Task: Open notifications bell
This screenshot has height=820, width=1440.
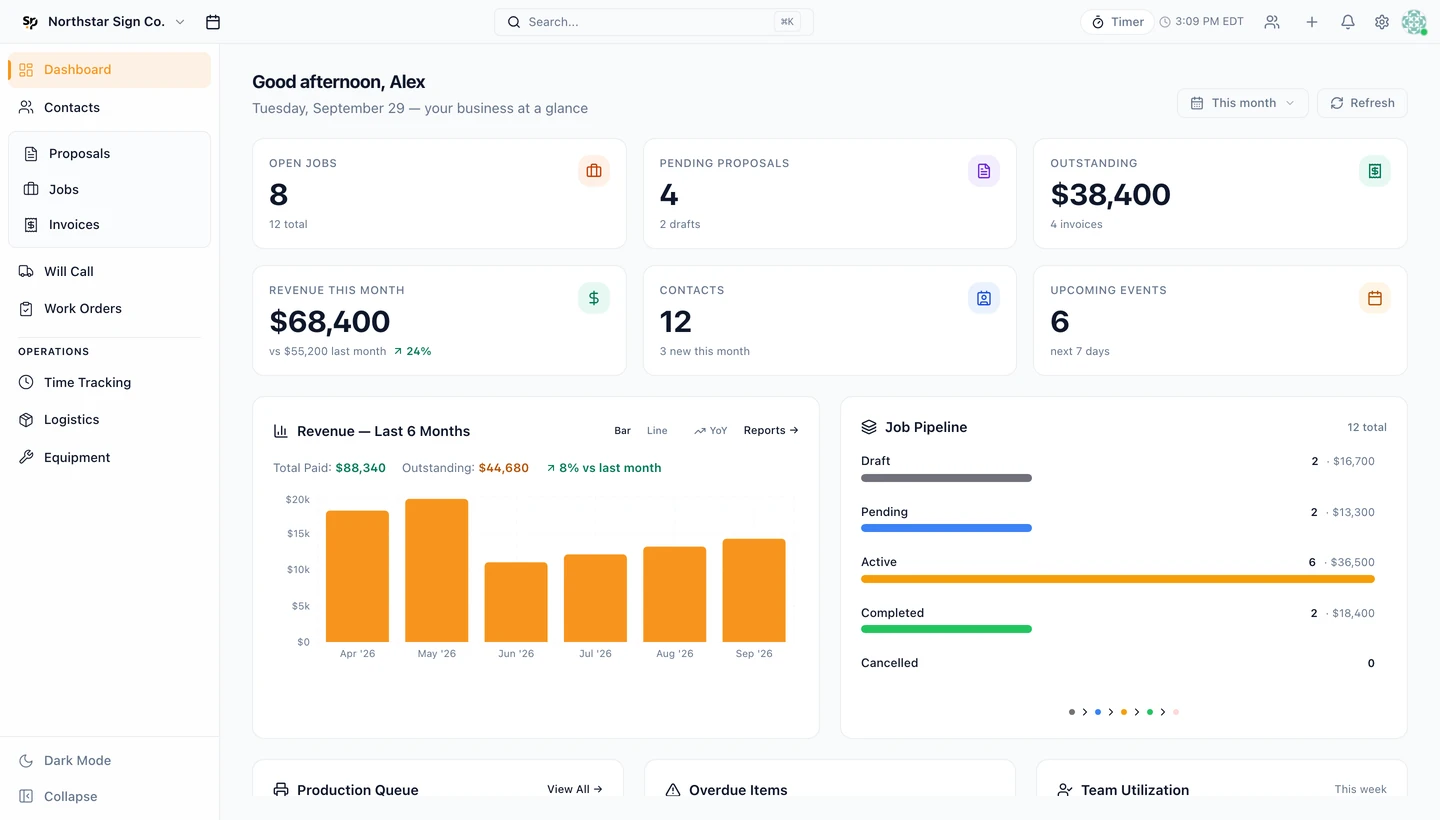Action: click(1348, 22)
